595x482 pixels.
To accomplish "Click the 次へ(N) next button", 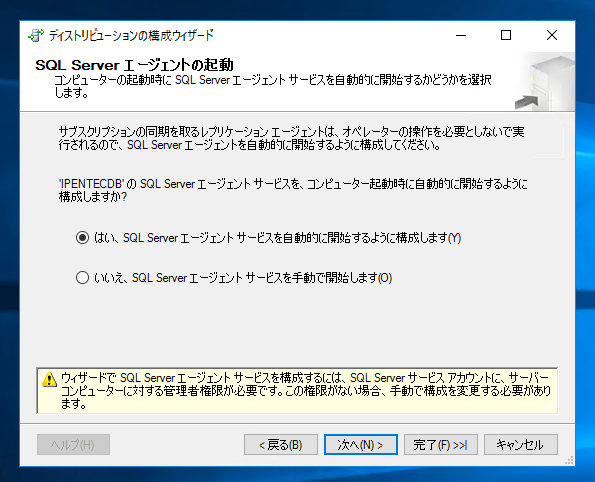I will (360, 444).
